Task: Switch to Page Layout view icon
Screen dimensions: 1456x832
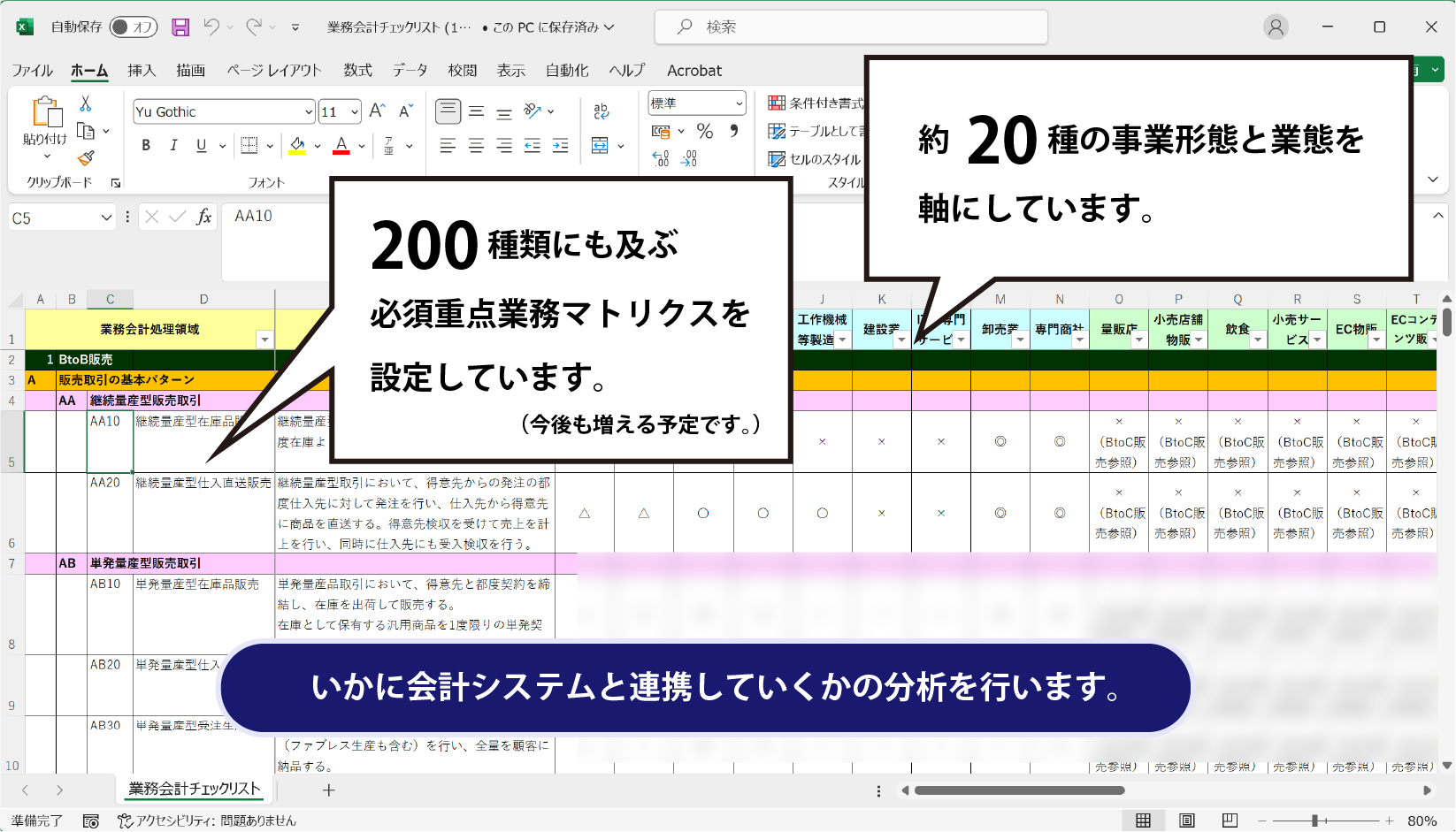Action: pyautogui.click(x=1187, y=821)
